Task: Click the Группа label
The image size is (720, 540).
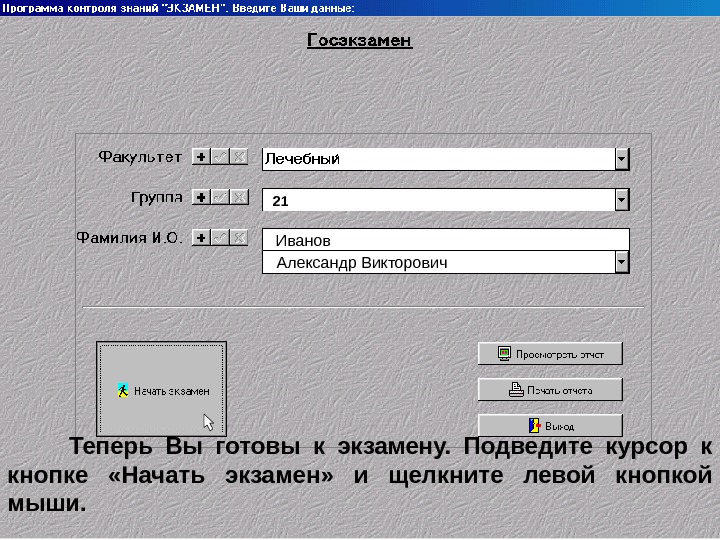Action: (x=157, y=197)
